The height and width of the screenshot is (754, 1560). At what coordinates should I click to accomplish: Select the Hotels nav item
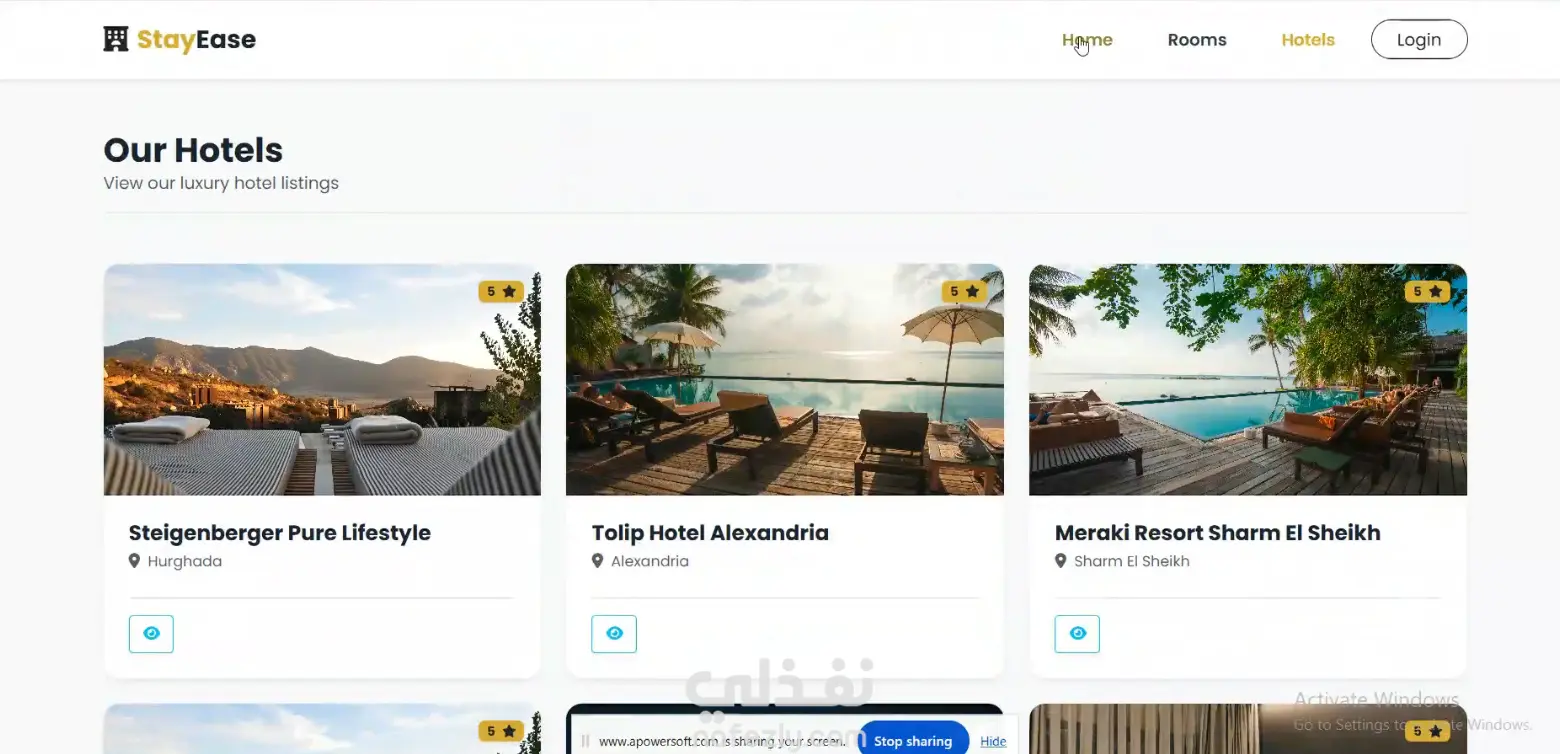[1308, 40]
